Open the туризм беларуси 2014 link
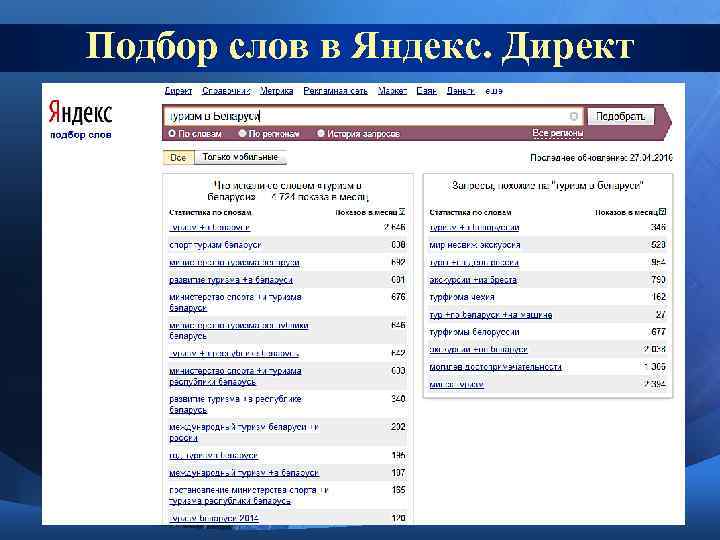This screenshot has height=540, width=720. click(x=214, y=518)
